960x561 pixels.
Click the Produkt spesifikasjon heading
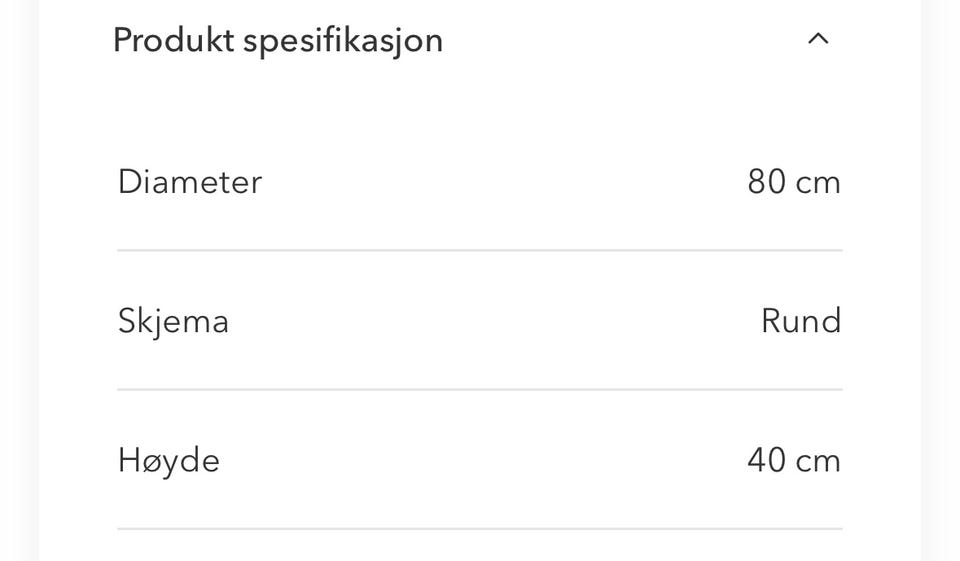coord(278,41)
